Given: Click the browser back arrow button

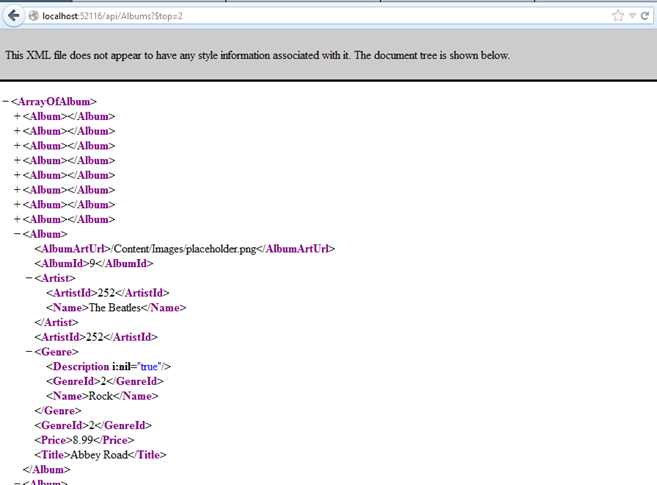Looking at the screenshot, I should [x=13, y=16].
